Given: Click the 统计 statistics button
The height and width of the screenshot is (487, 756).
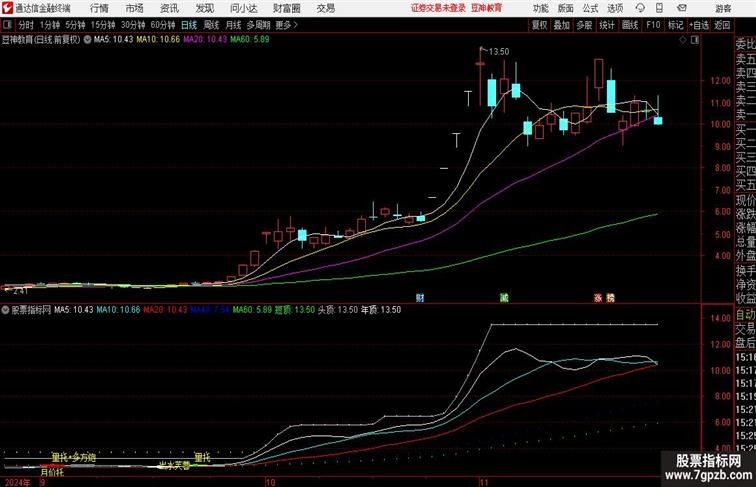Looking at the screenshot, I should coord(607,25).
